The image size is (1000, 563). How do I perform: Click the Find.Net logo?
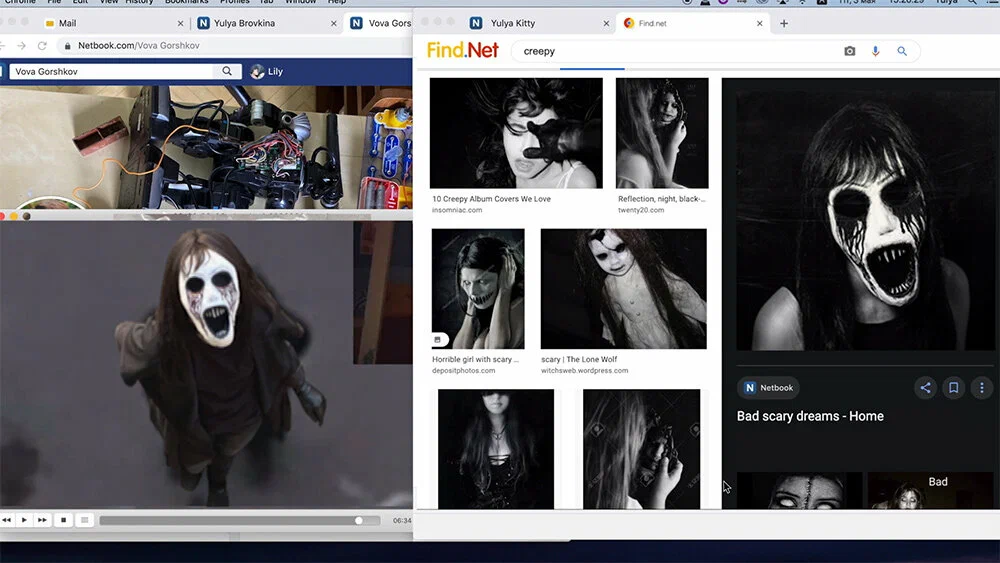click(462, 50)
